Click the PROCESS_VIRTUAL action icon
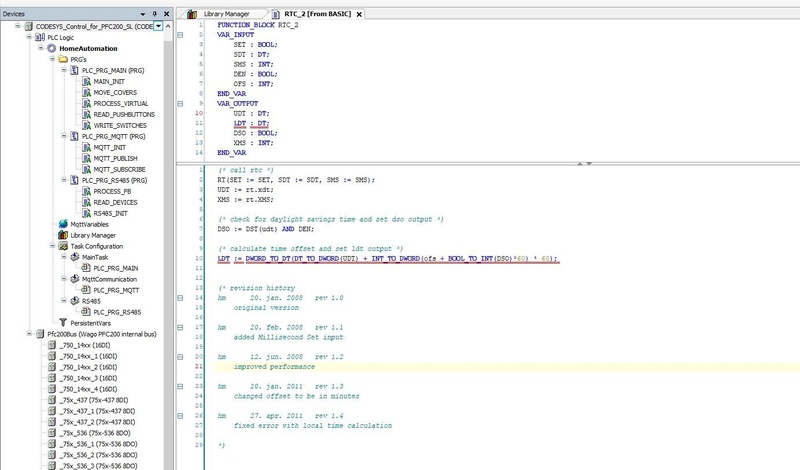Viewport: 800px width, 470px height. pyautogui.click(x=86, y=103)
